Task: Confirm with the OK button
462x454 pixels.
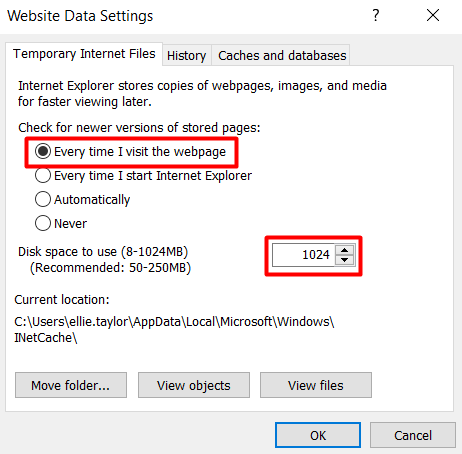Action: pyautogui.click(x=318, y=435)
